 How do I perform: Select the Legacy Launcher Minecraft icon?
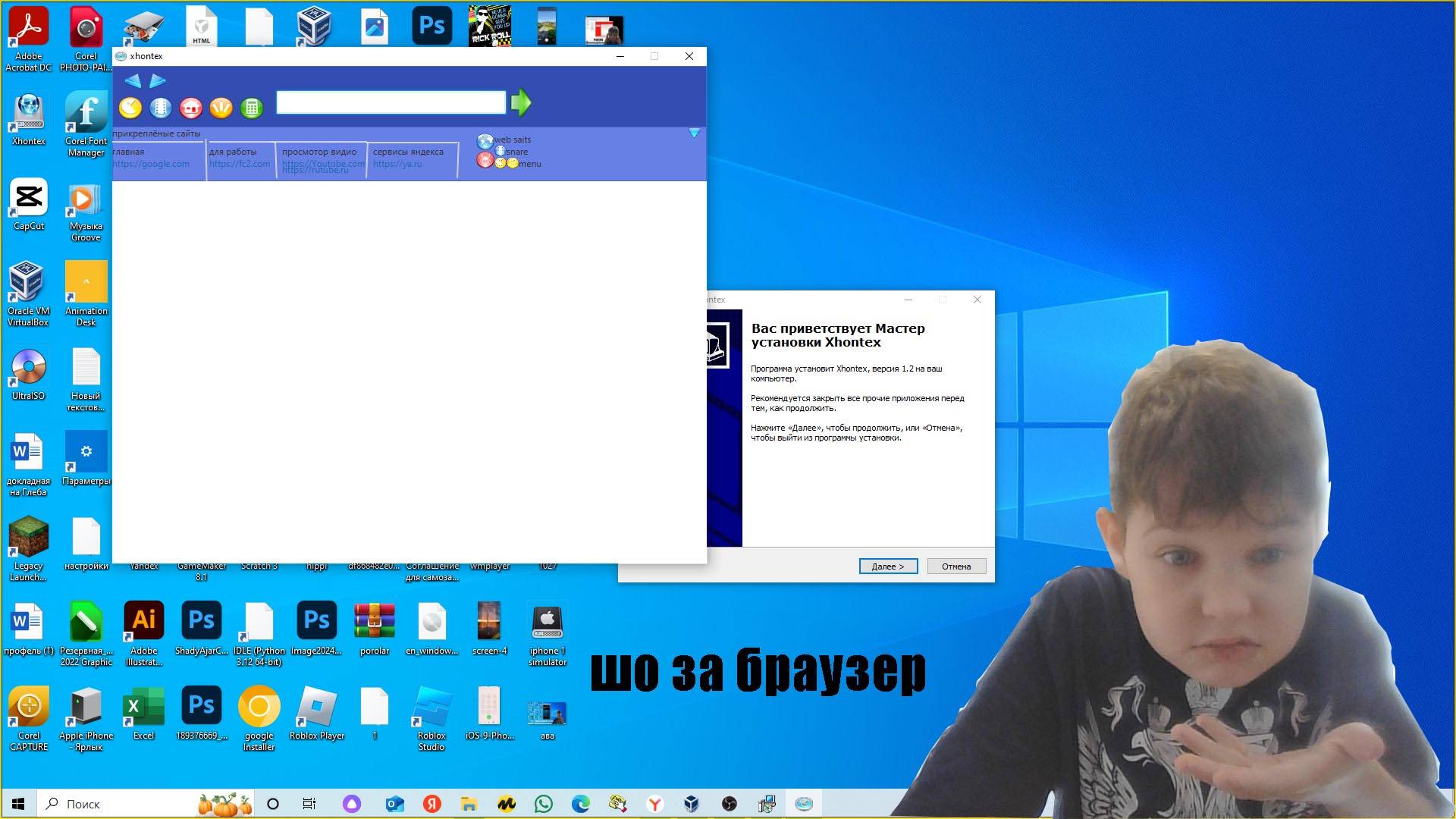tap(29, 549)
